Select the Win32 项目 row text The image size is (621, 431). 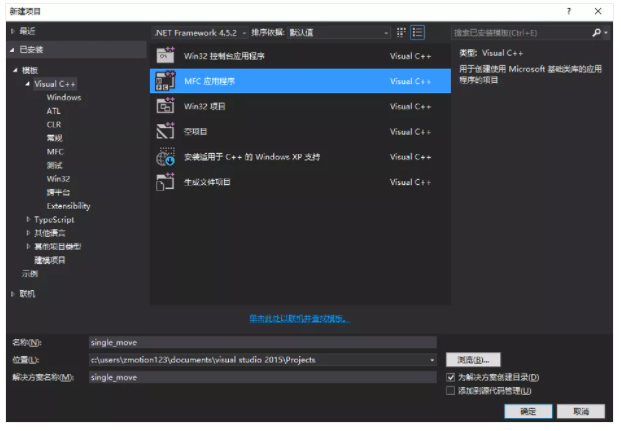coord(205,106)
